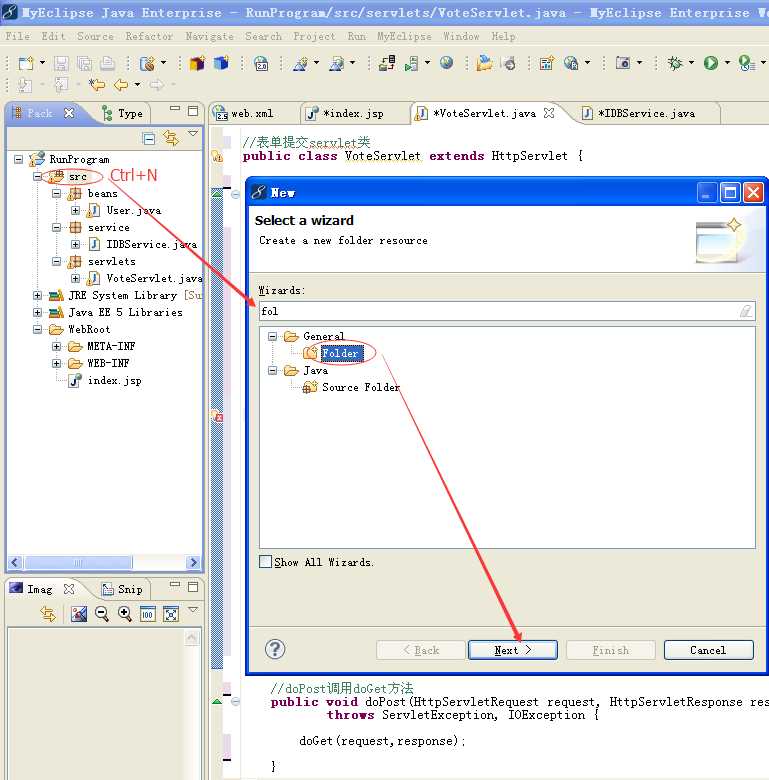Switch to the Snippets tab
This screenshot has height=780, width=769.
click(123, 589)
